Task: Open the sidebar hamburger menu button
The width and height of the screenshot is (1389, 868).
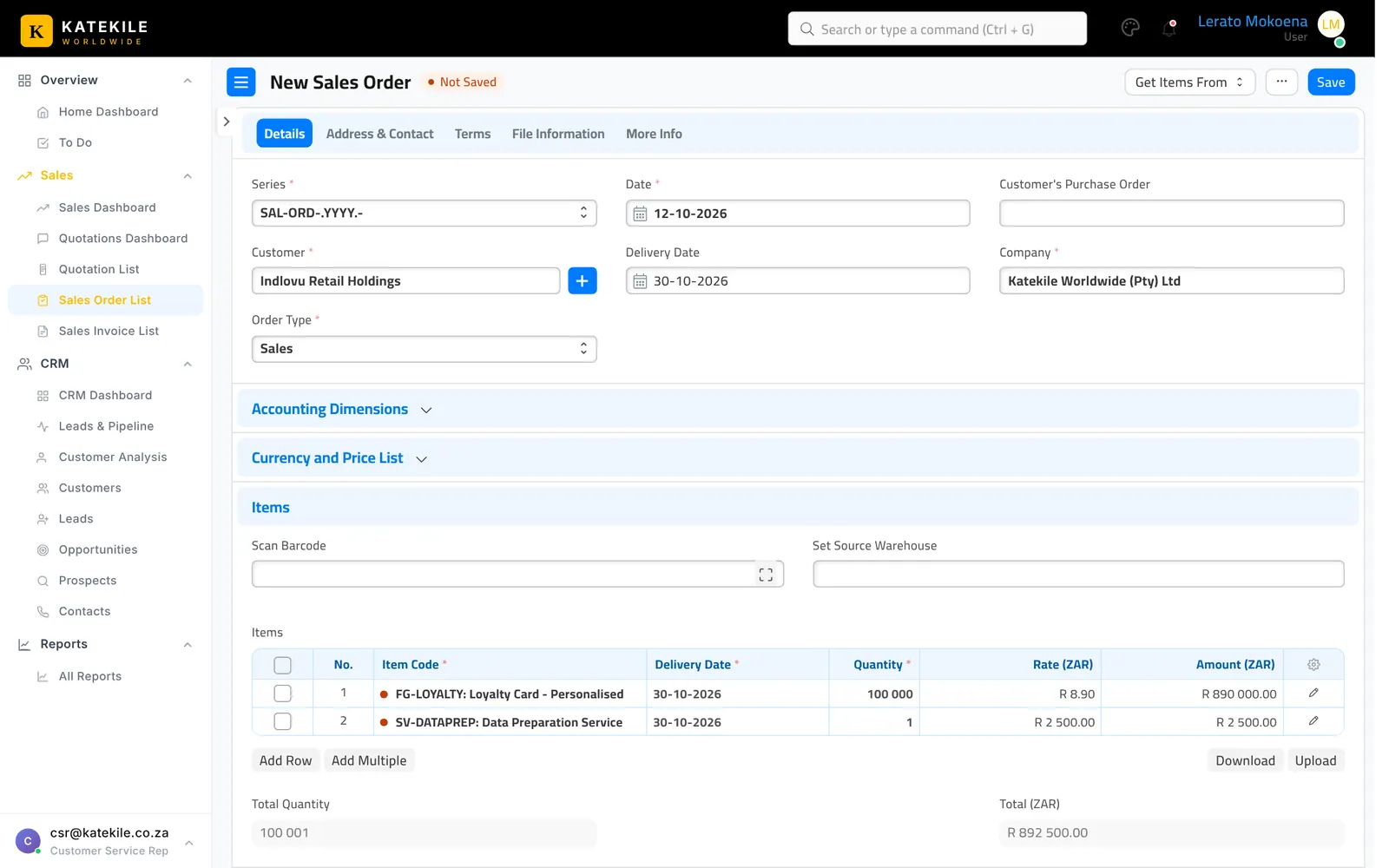Action: pos(241,82)
